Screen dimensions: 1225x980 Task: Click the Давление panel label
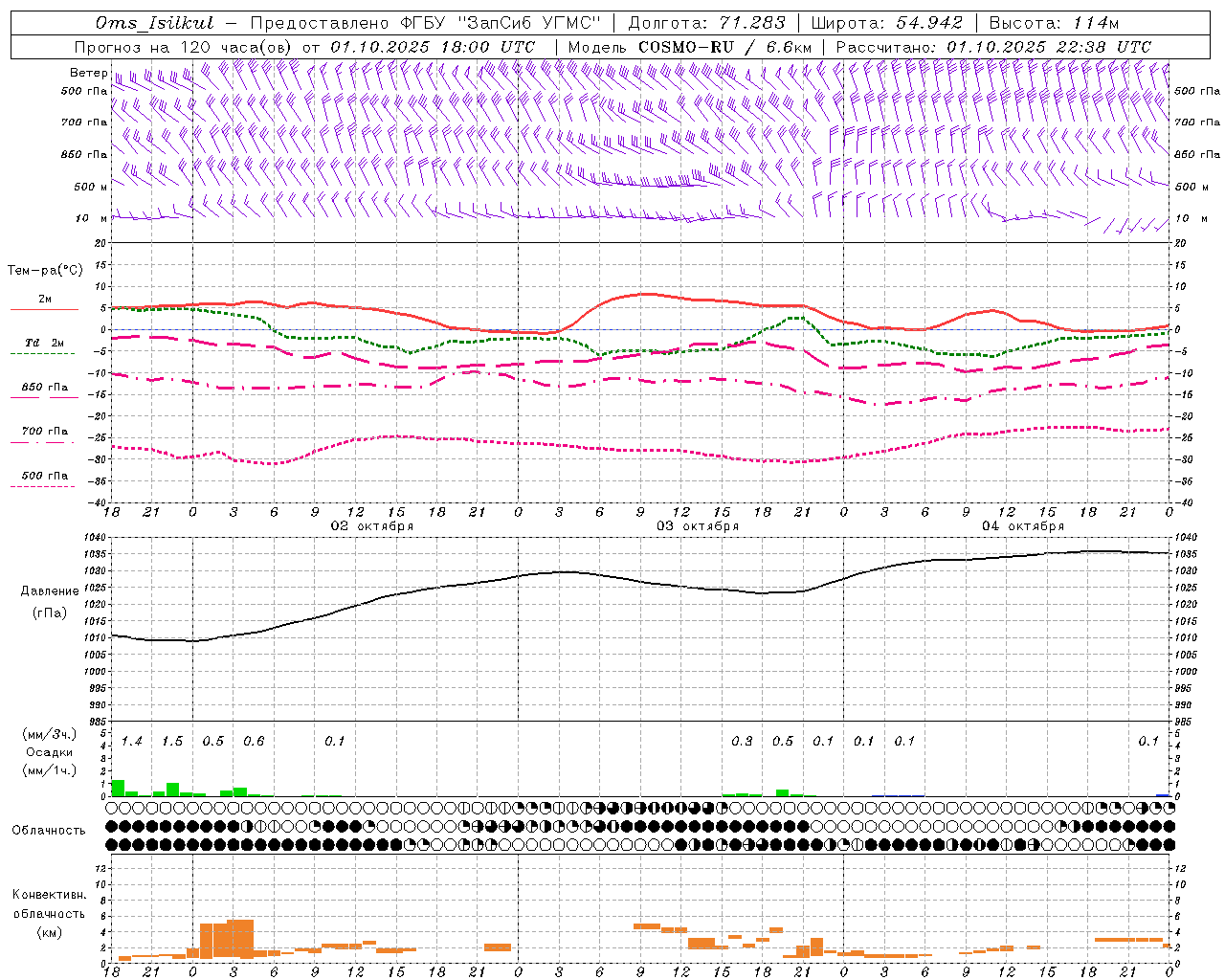point(49,591)
